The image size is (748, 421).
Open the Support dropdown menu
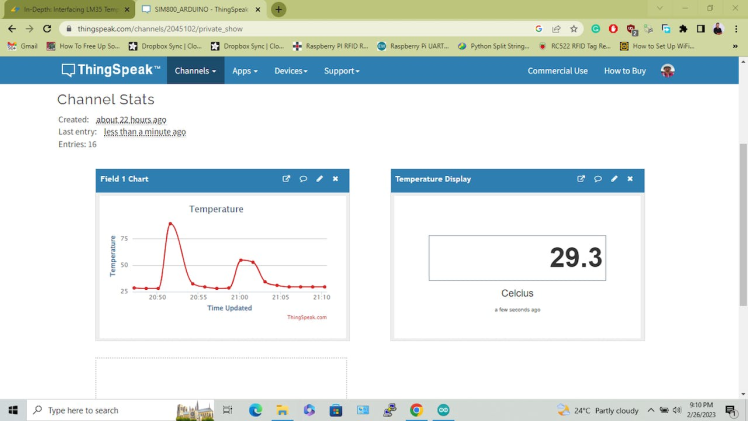(341, 71)
